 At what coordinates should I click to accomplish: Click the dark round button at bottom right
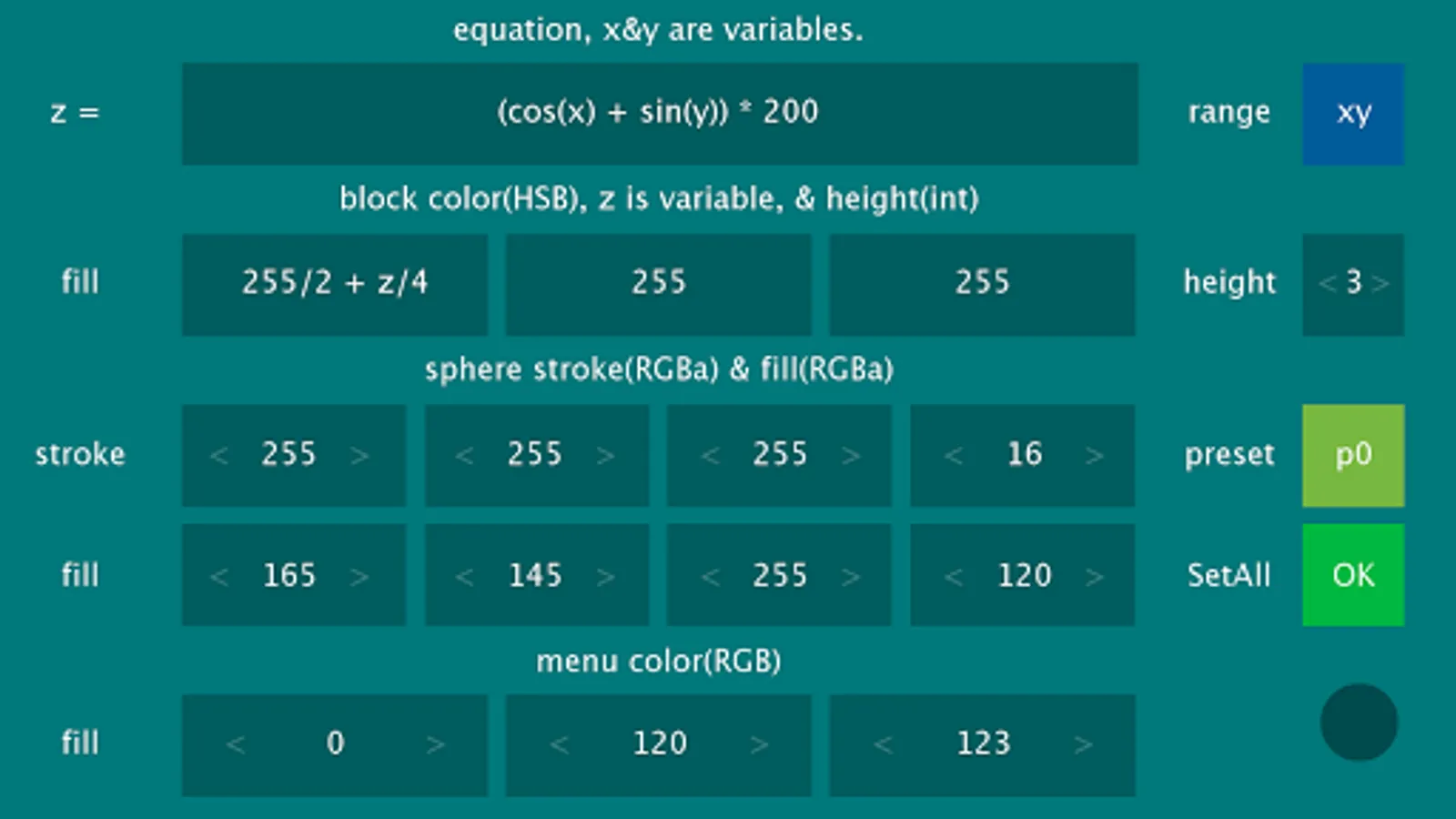pyautogui.click(x=1359, y=723)
